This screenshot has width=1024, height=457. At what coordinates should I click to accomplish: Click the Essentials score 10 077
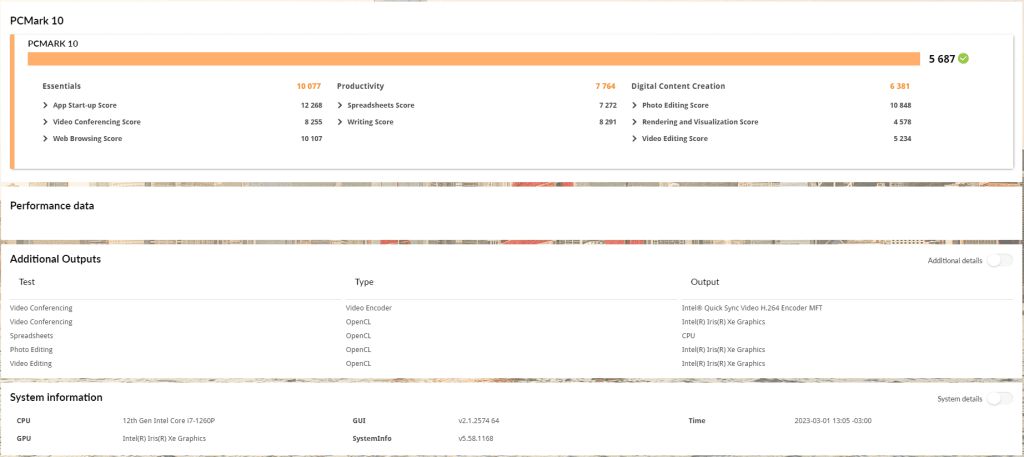click(308, 86)
